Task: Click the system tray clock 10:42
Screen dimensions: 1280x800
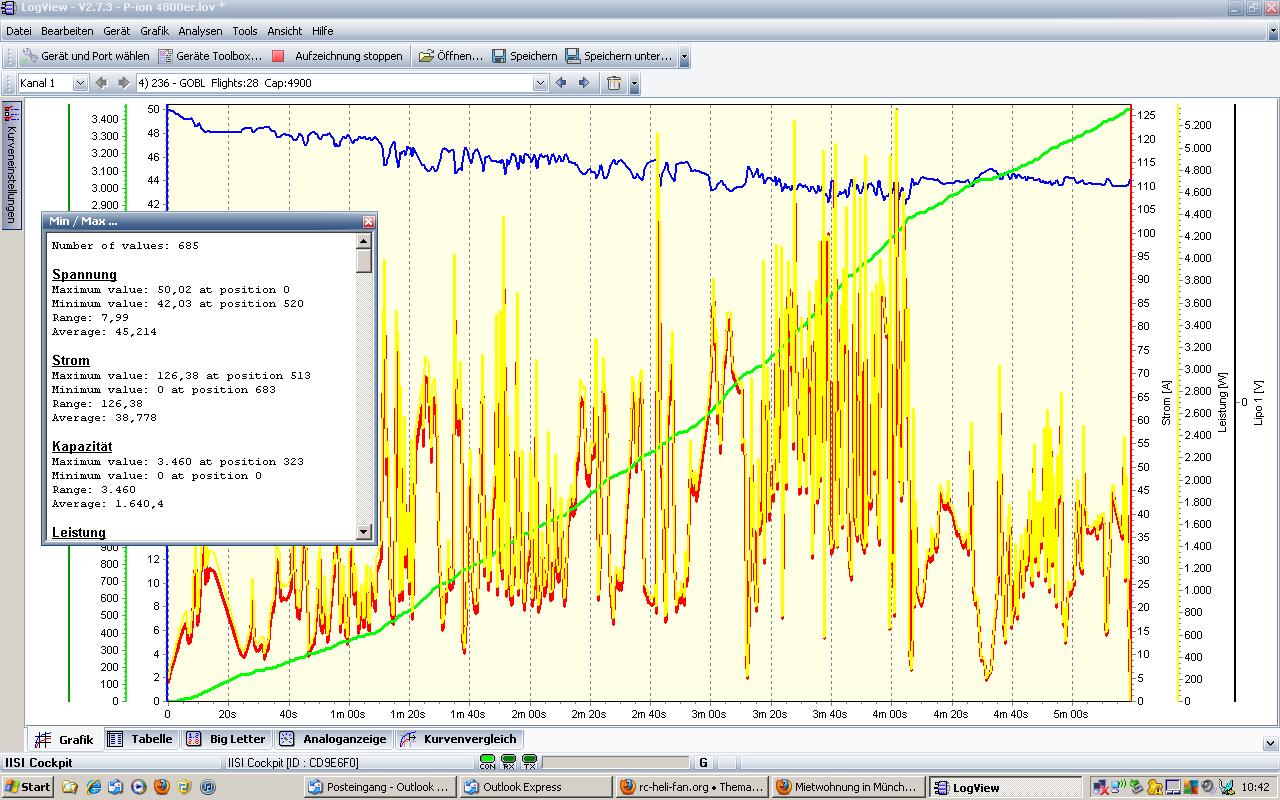Action: [x=1255, y=787]
